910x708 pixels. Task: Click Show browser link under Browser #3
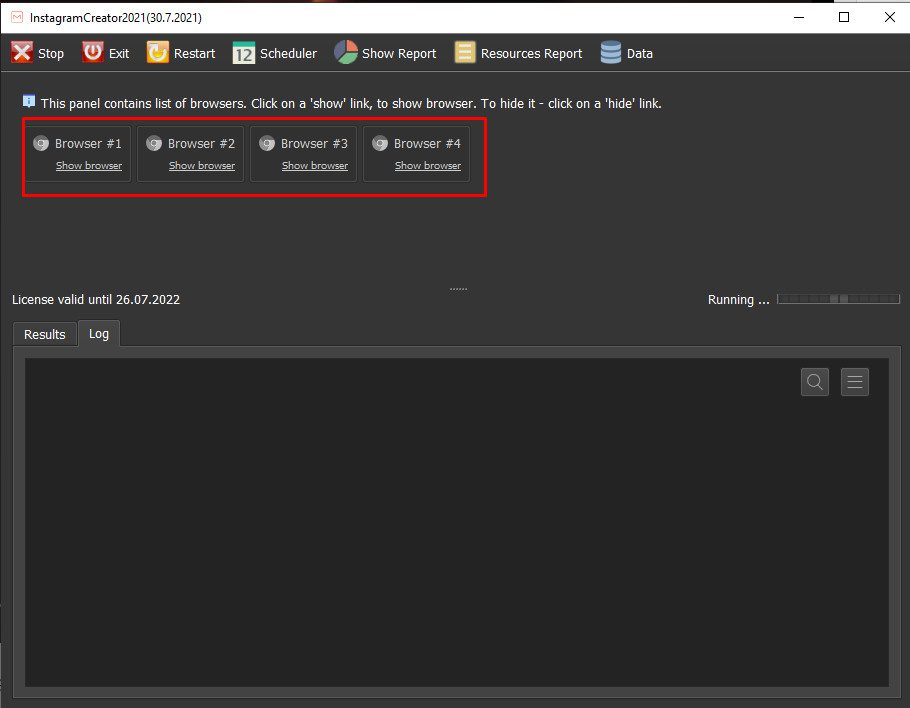click(x=315, y=166)
